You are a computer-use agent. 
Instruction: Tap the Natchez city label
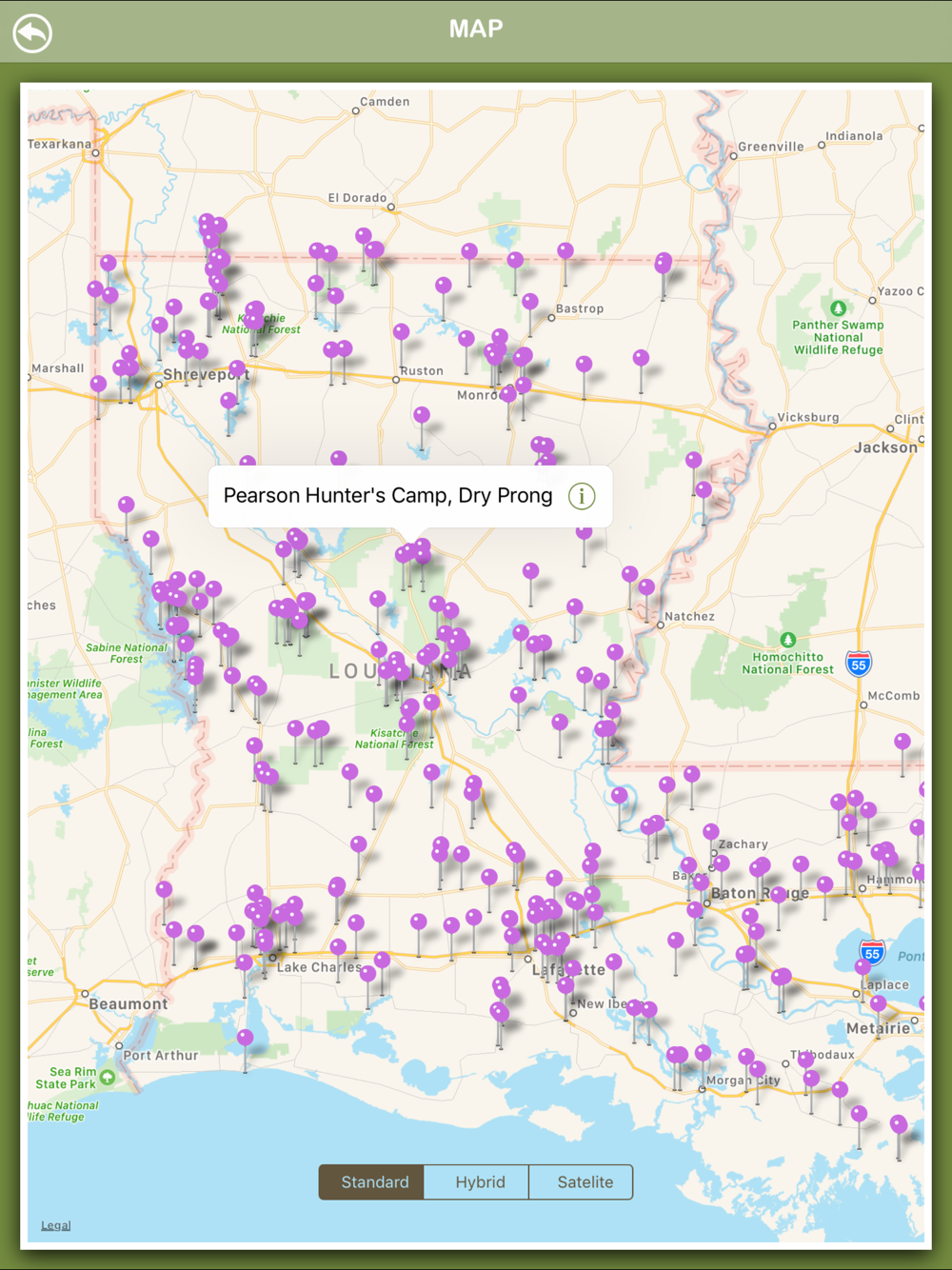pos(689,616)
